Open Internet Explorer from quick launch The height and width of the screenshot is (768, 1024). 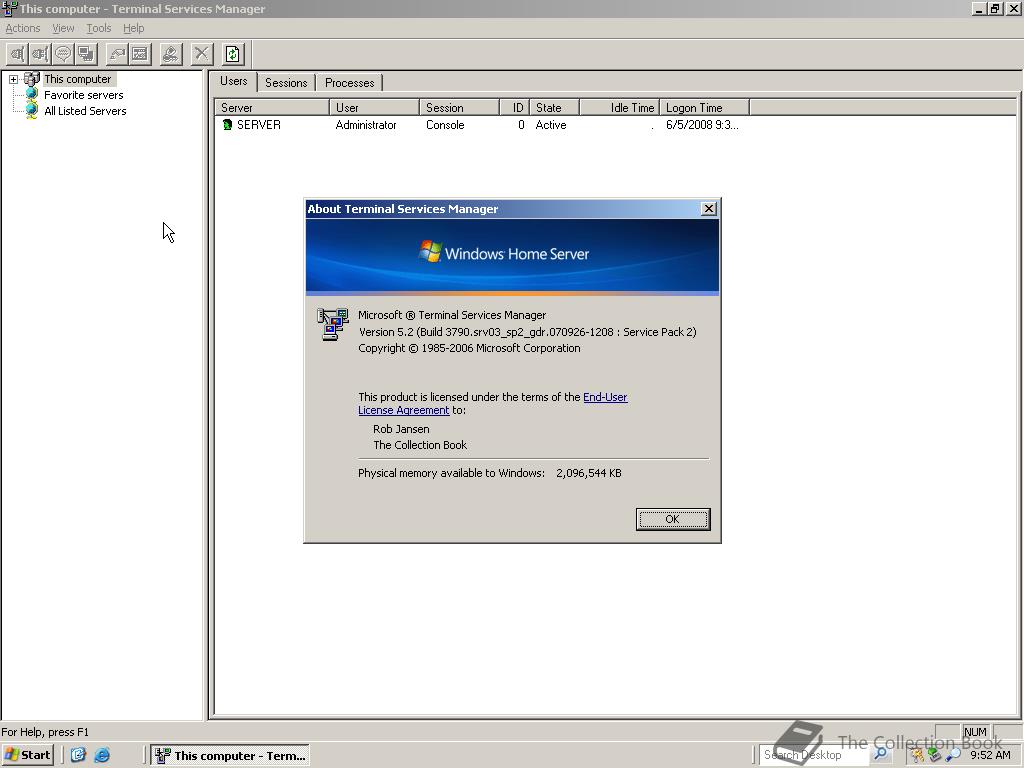coord(102,756)
